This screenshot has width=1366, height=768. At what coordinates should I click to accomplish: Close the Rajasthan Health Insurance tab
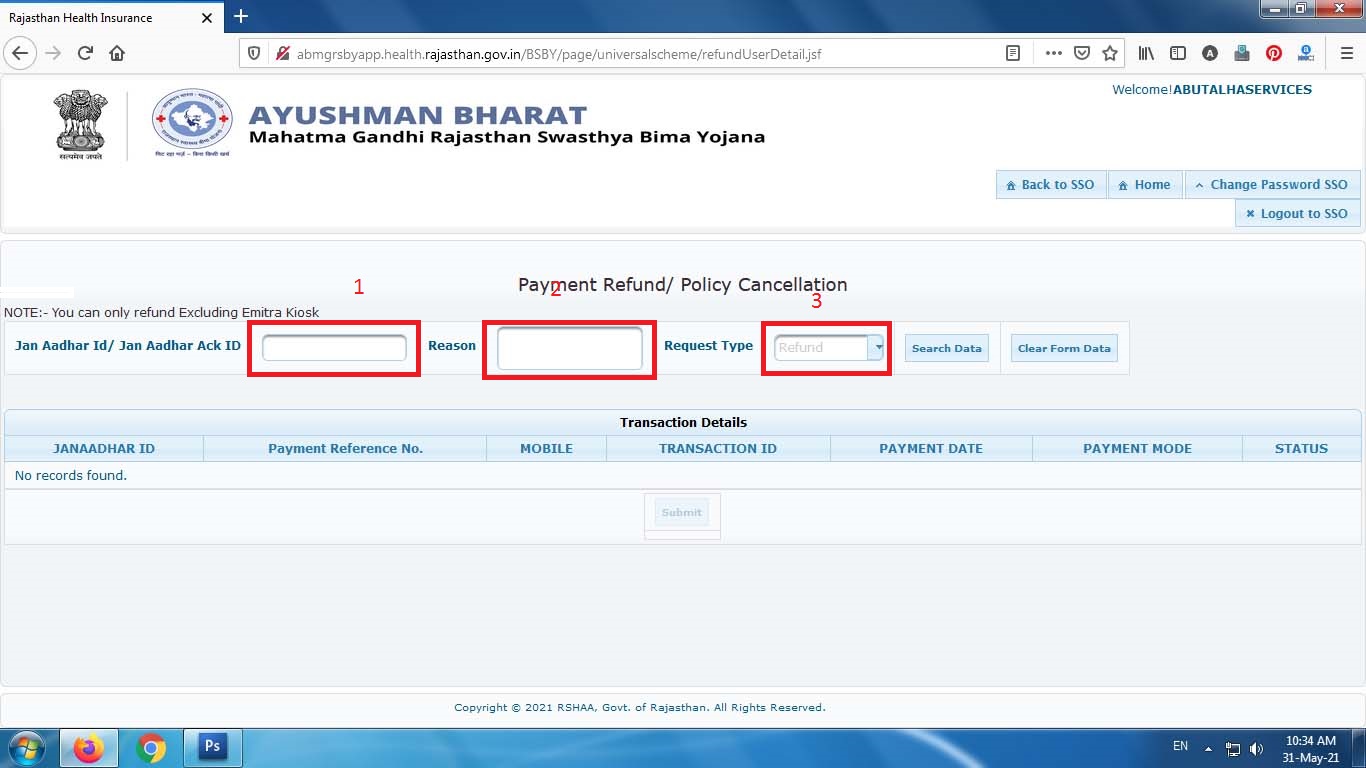207,18
